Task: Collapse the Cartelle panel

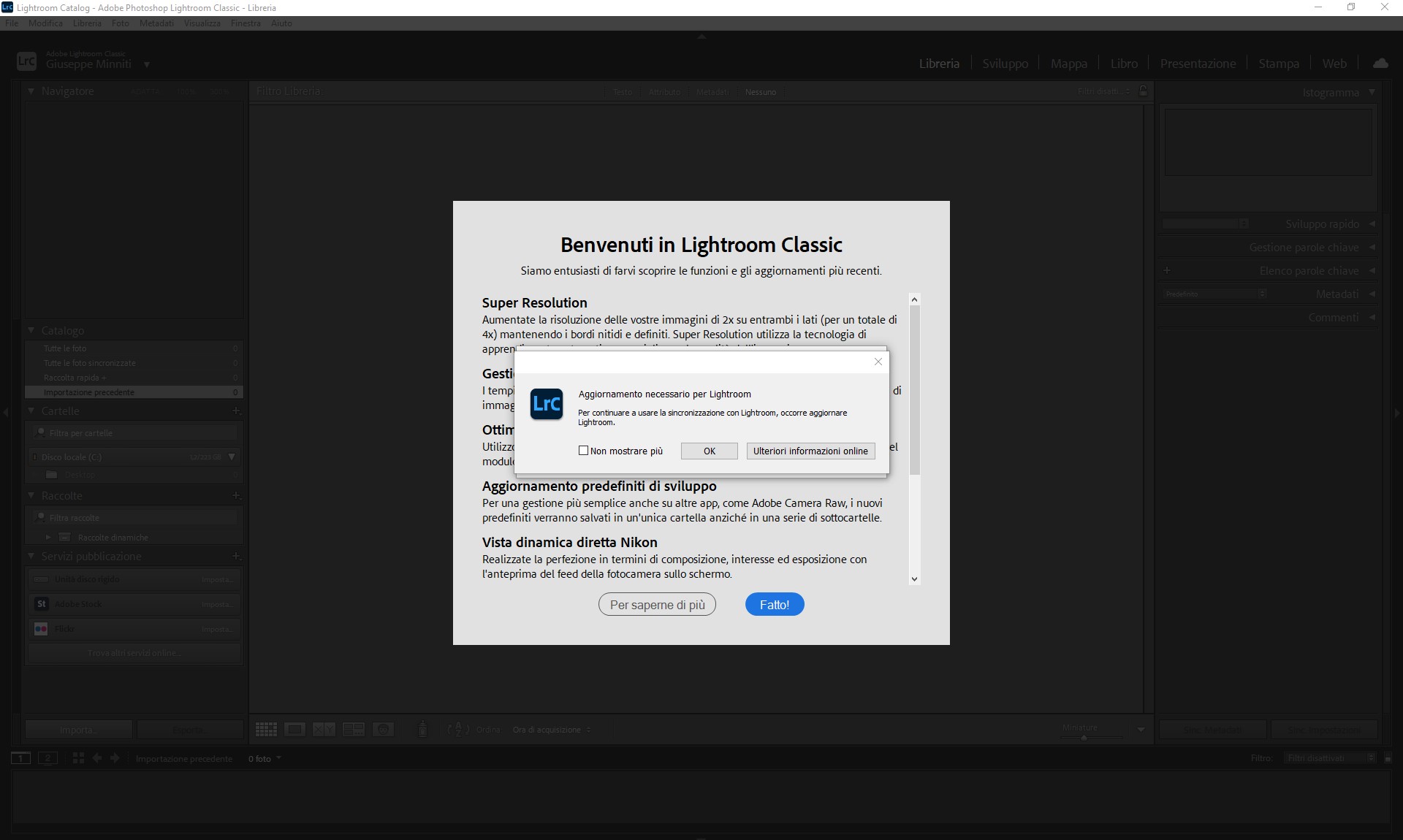Action: click(x=31, y=411)
